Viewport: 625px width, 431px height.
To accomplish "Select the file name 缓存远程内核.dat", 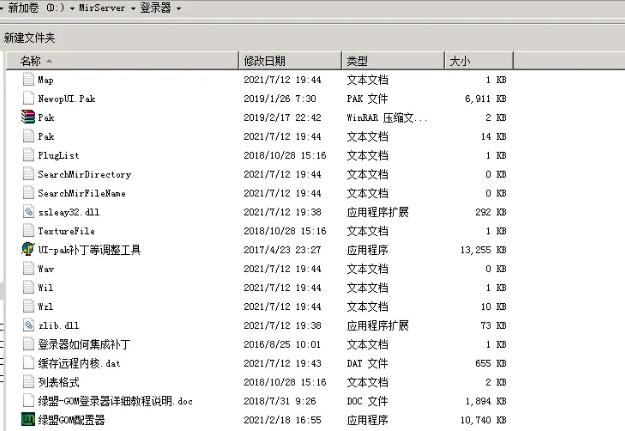I will (x=79, y=363).
